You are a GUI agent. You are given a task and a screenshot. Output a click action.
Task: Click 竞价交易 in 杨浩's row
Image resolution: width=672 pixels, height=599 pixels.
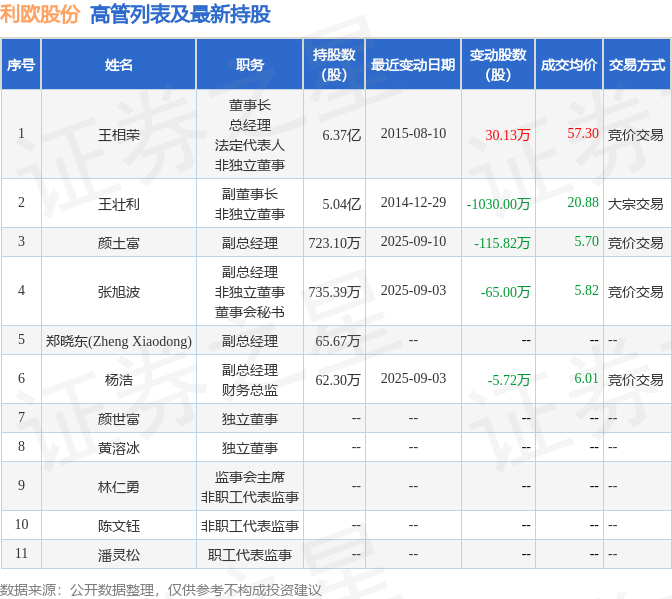pyautogui.click(x=636, y=380)
